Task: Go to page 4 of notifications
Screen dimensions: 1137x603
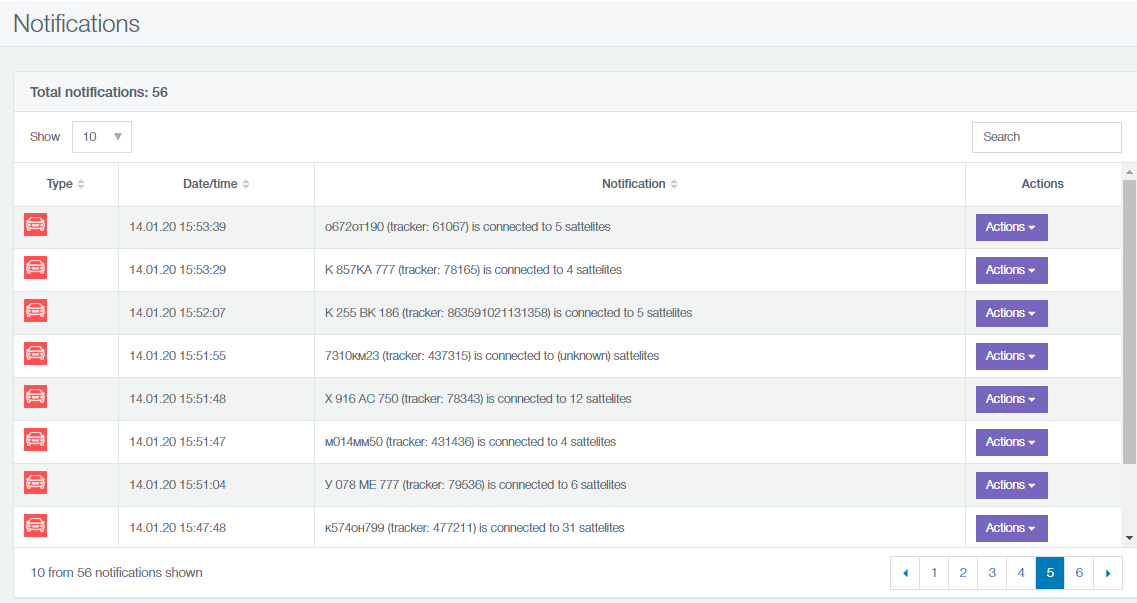Action: pyautogui.click(x=1021, y=573)
